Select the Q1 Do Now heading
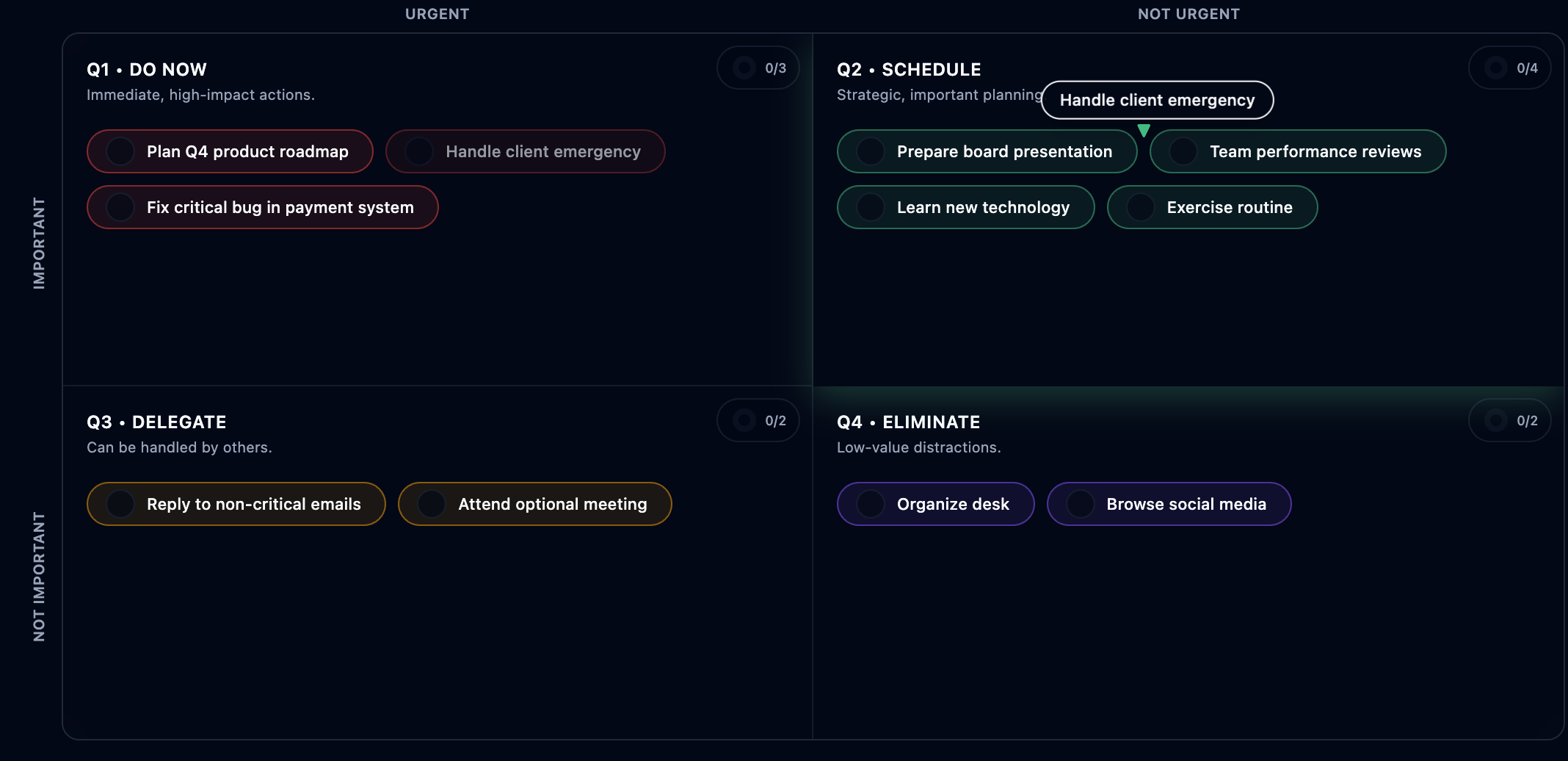 (147, 70)
